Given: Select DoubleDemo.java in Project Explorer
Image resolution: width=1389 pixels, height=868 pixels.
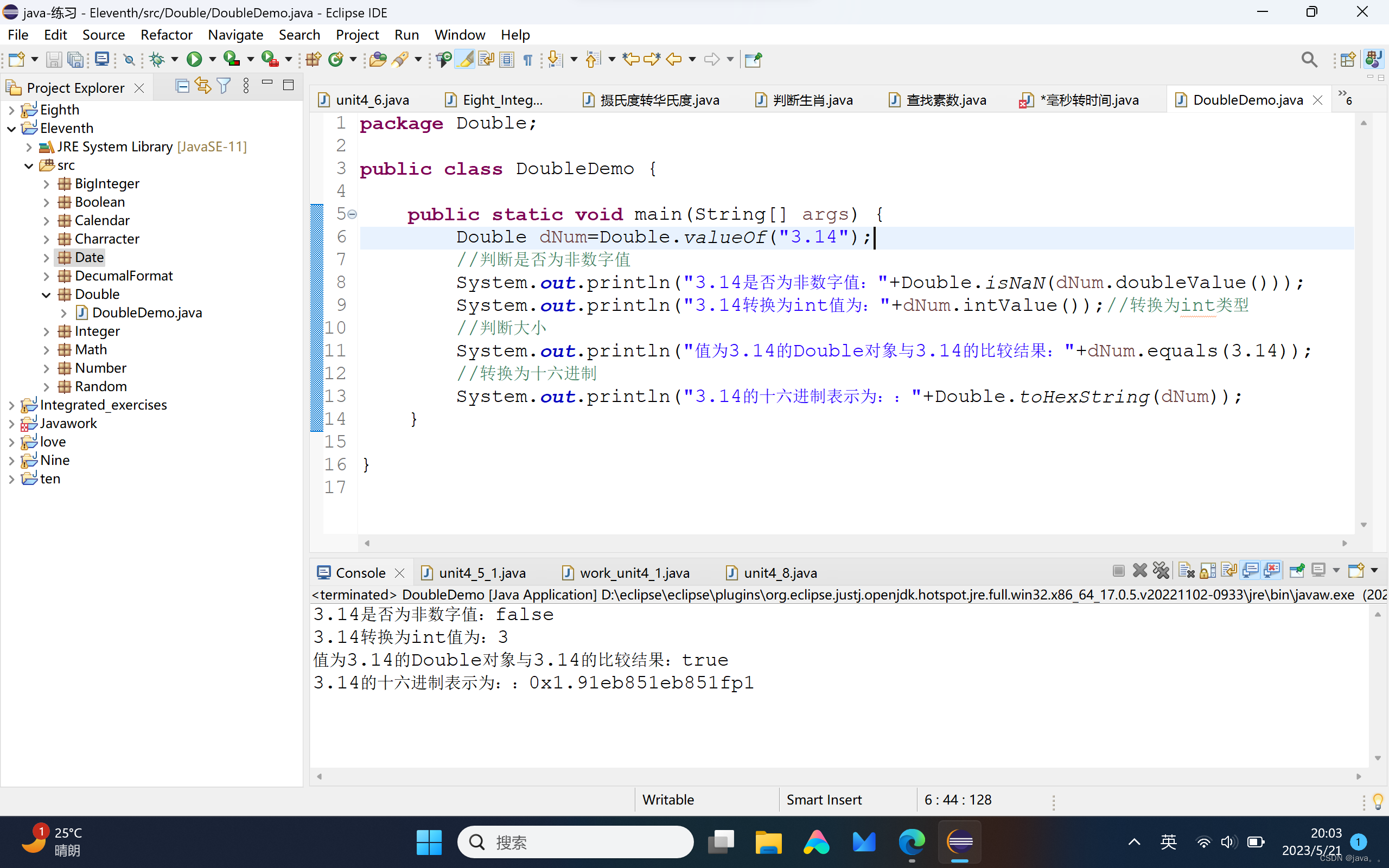Looking at the screenshot, I should (147, 313).
